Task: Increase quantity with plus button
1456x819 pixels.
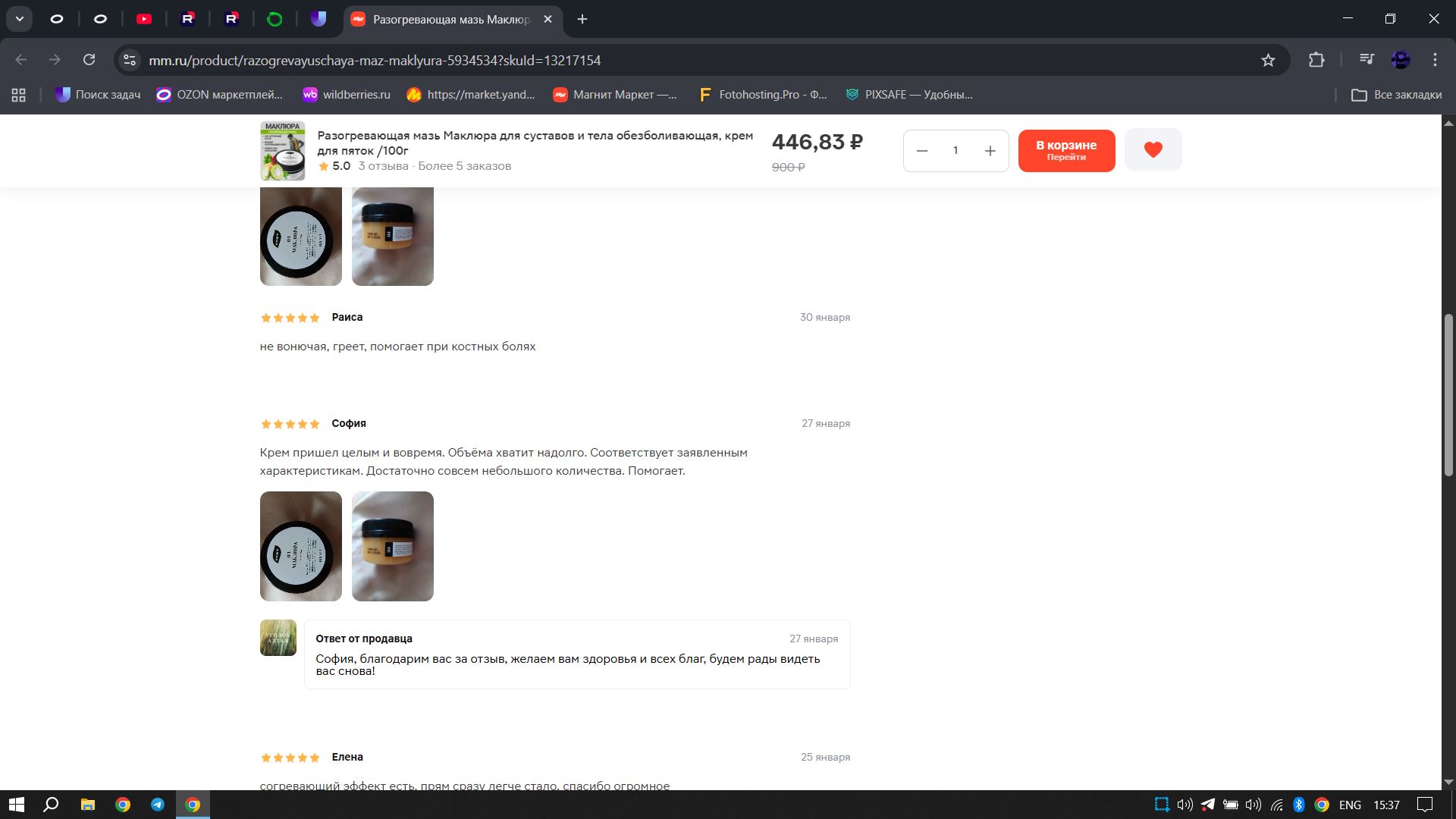Action: click(x=990, y=151)
